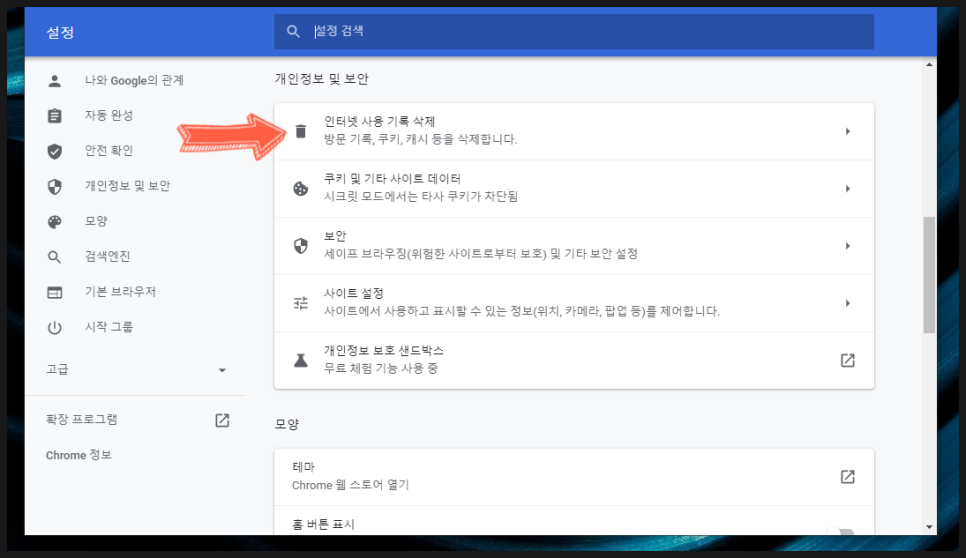Open 나와 Google의 관계 section
This screenshot has width=966, height=558.
134,81
